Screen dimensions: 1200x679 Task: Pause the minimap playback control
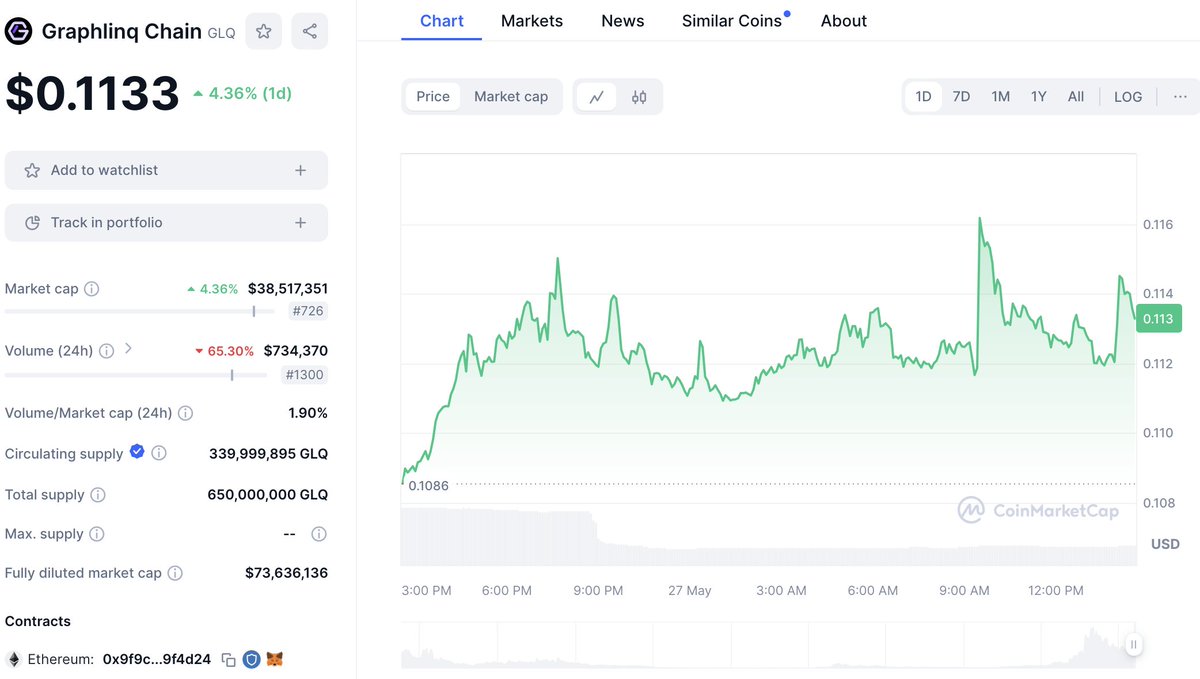click(x=1133, y=645)
